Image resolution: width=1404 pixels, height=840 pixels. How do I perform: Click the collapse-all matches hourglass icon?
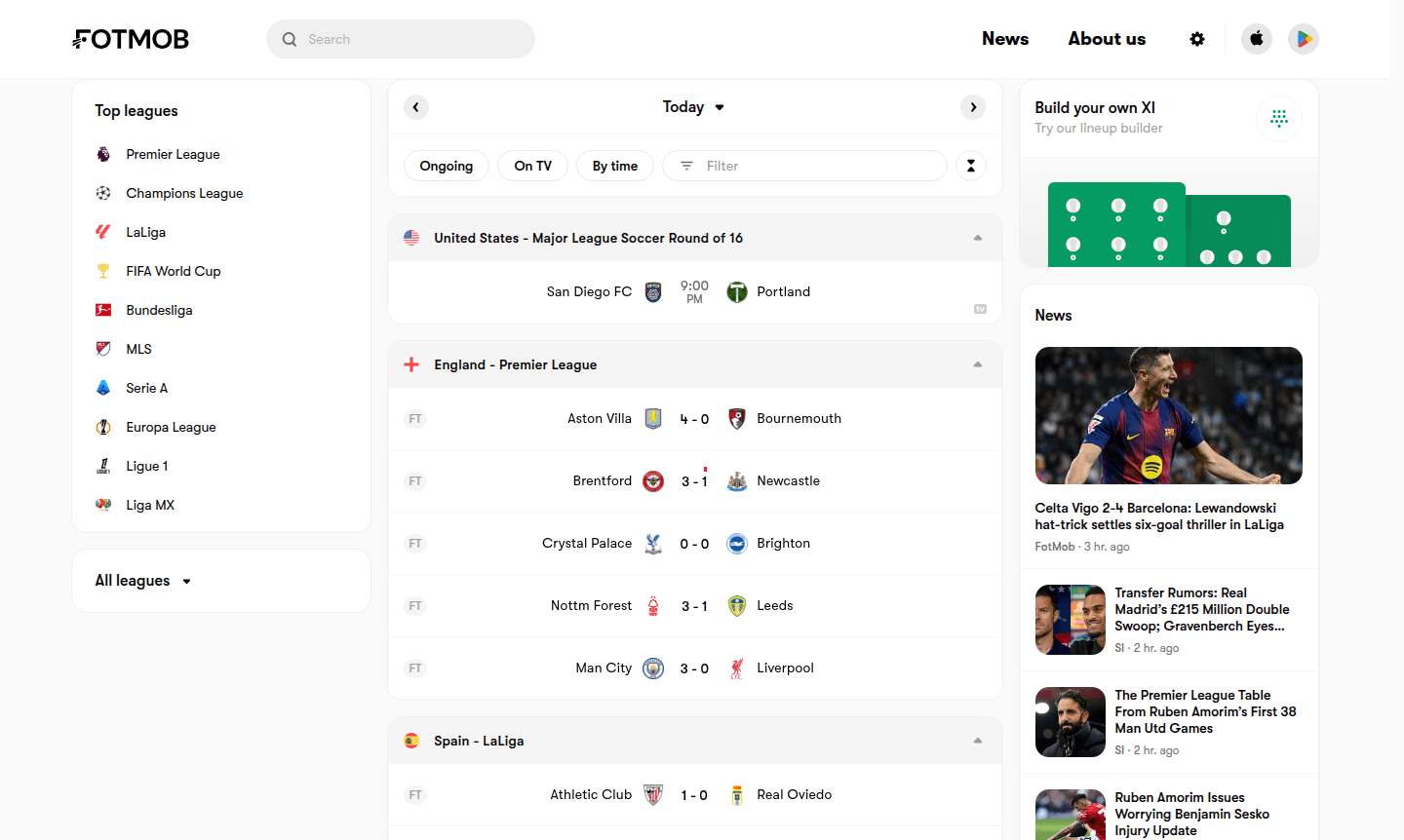click(x=971, y=166)
